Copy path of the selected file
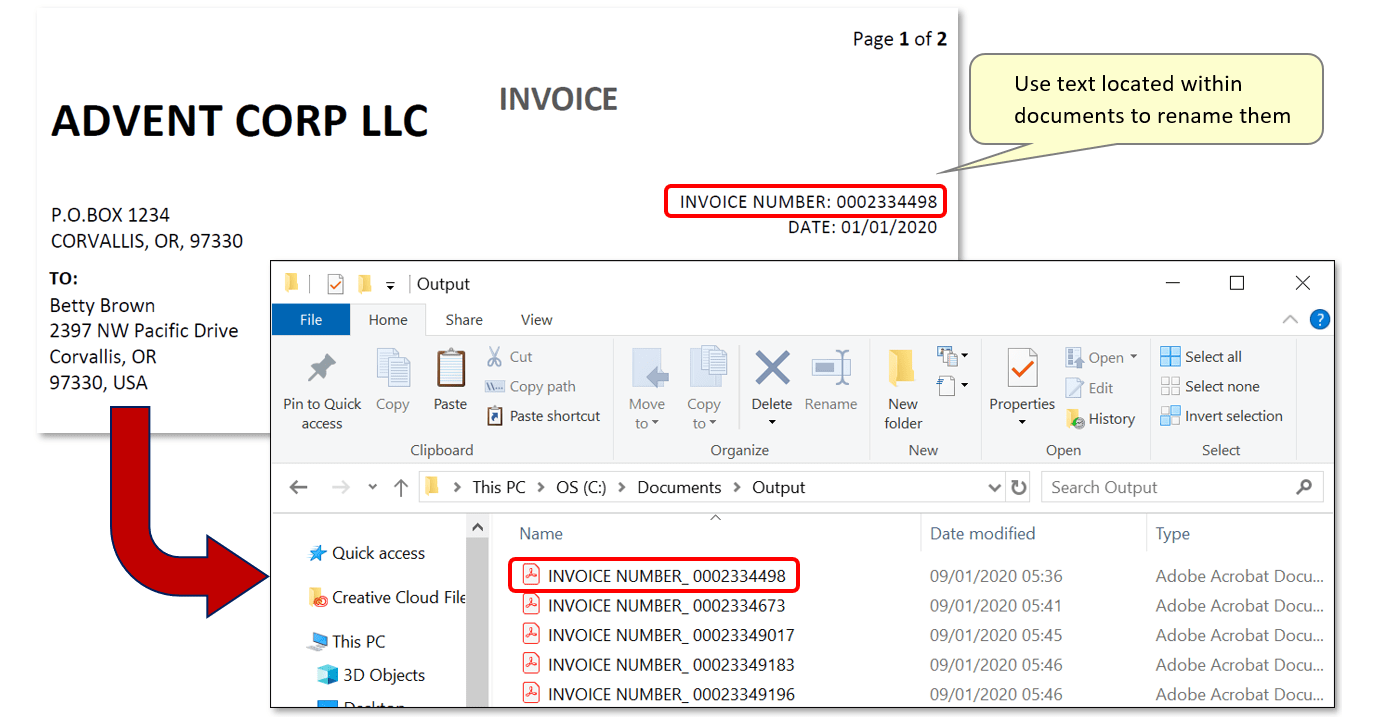This screenshot has height=717, width=1376. coord(540,386)
